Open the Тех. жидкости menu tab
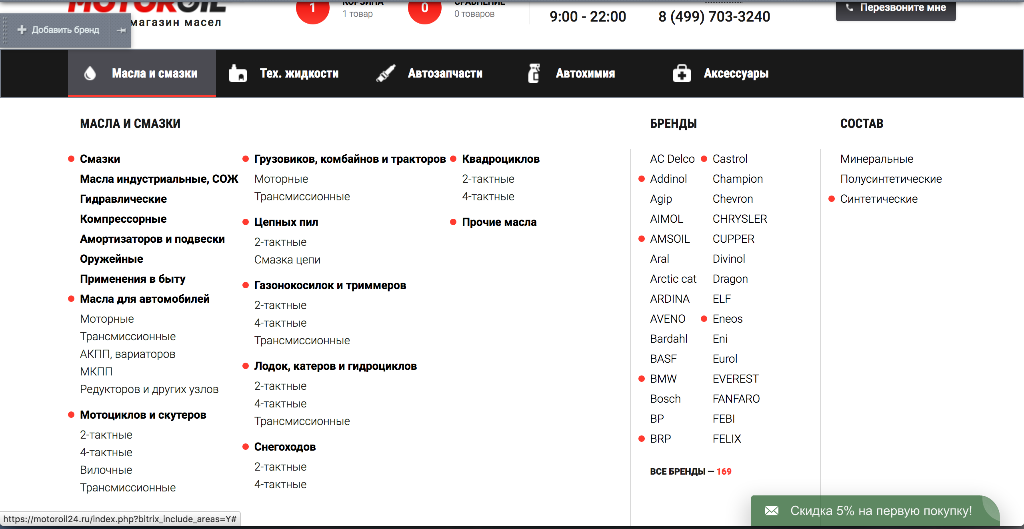1024x529 pixels. (284, 73)
